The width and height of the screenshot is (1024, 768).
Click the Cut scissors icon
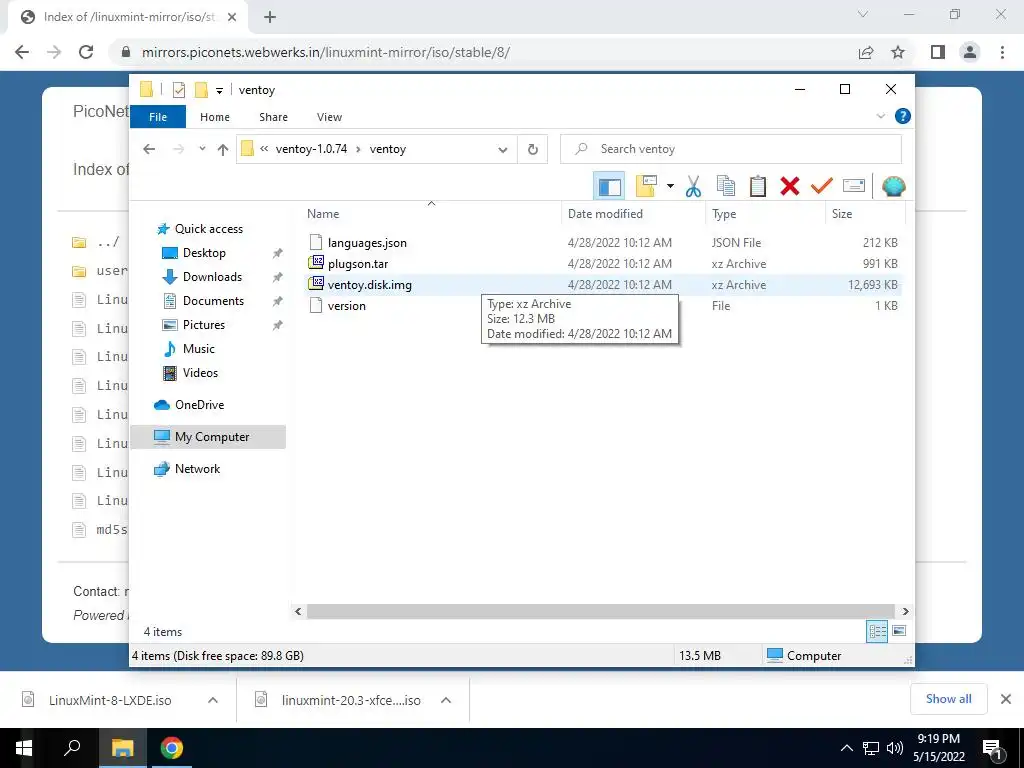click(693, 186)
